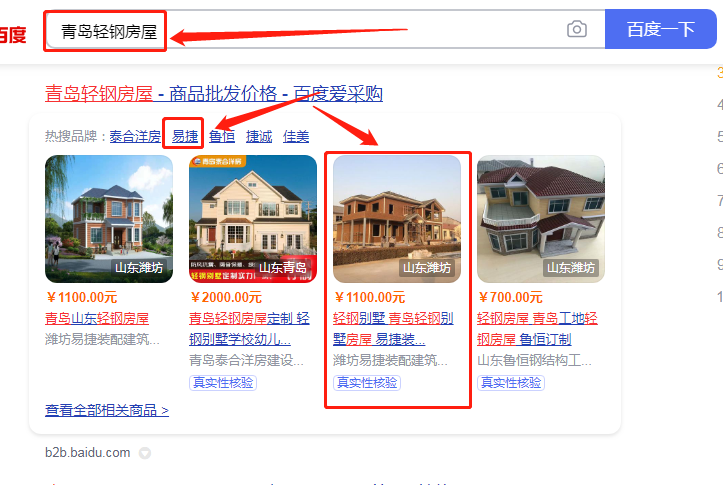The image size is (723, 485).
Task: Open the 青岛轻钢房屋定制 product link
Action: pyautogui.click(x=249, y=329)
